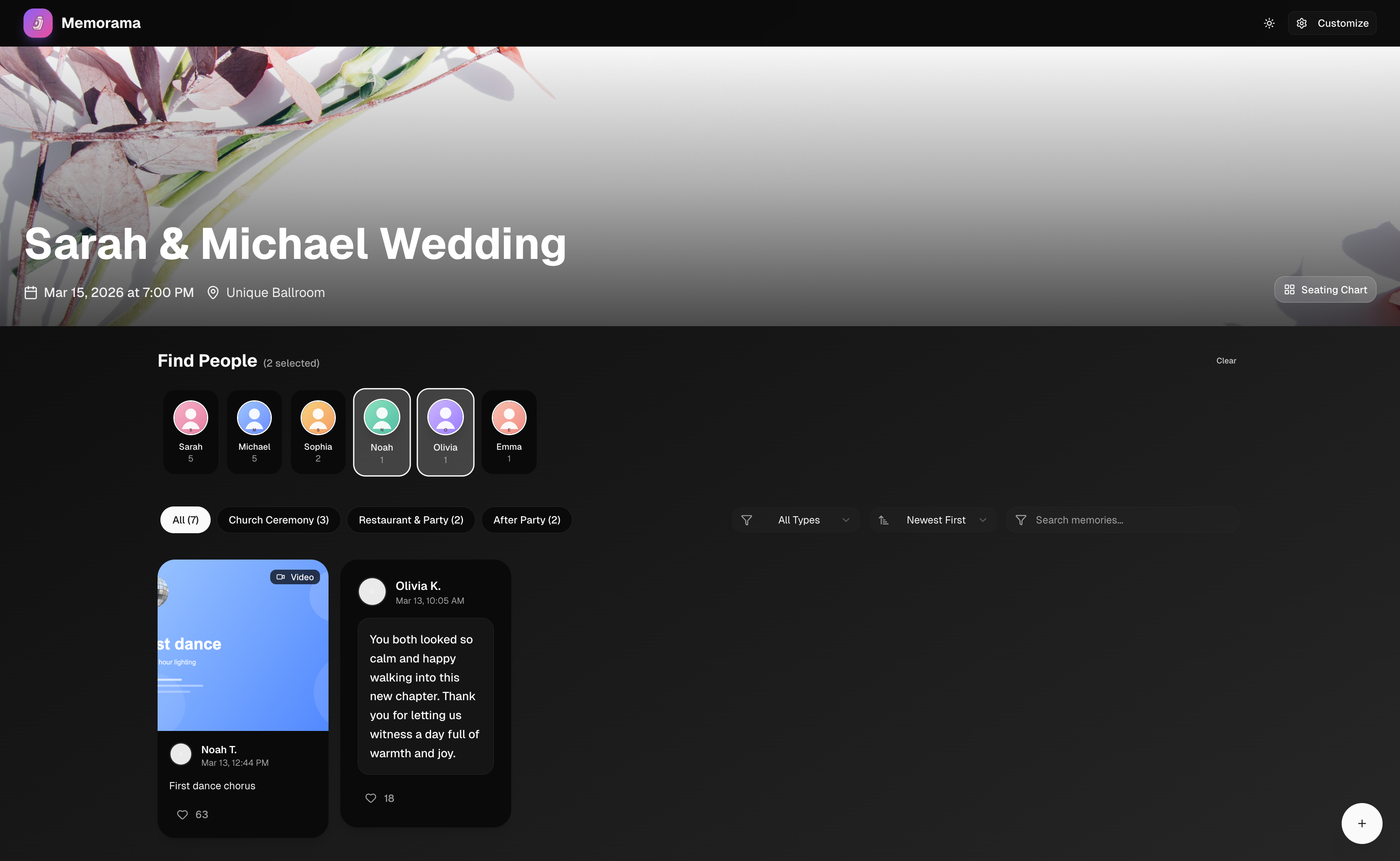Click the Search memories field
The width and height of the screenshot is (1400, 861).
[1122, 520]
